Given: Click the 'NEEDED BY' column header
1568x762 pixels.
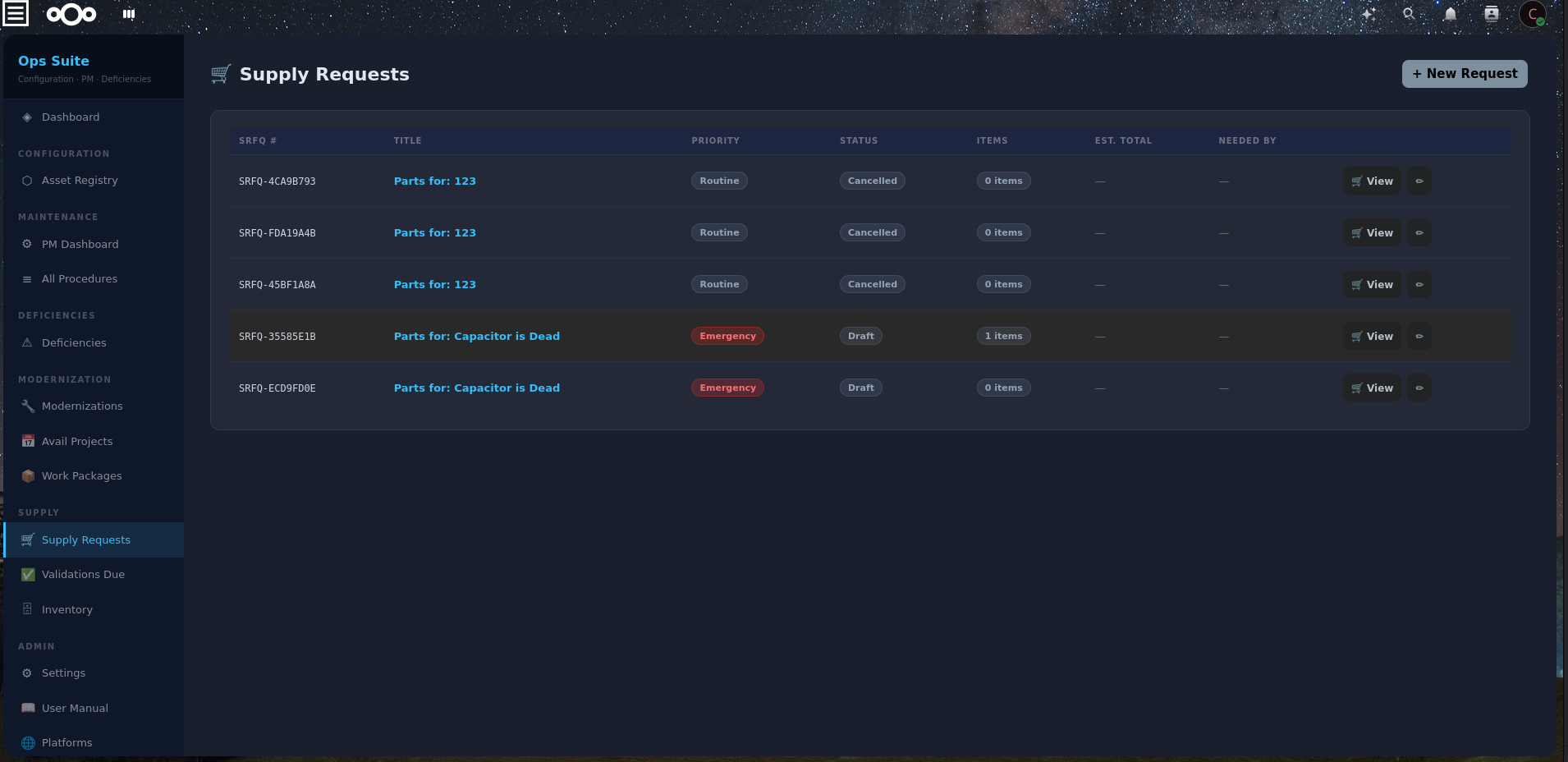Looking at the screenshot, I should 1247,141.
